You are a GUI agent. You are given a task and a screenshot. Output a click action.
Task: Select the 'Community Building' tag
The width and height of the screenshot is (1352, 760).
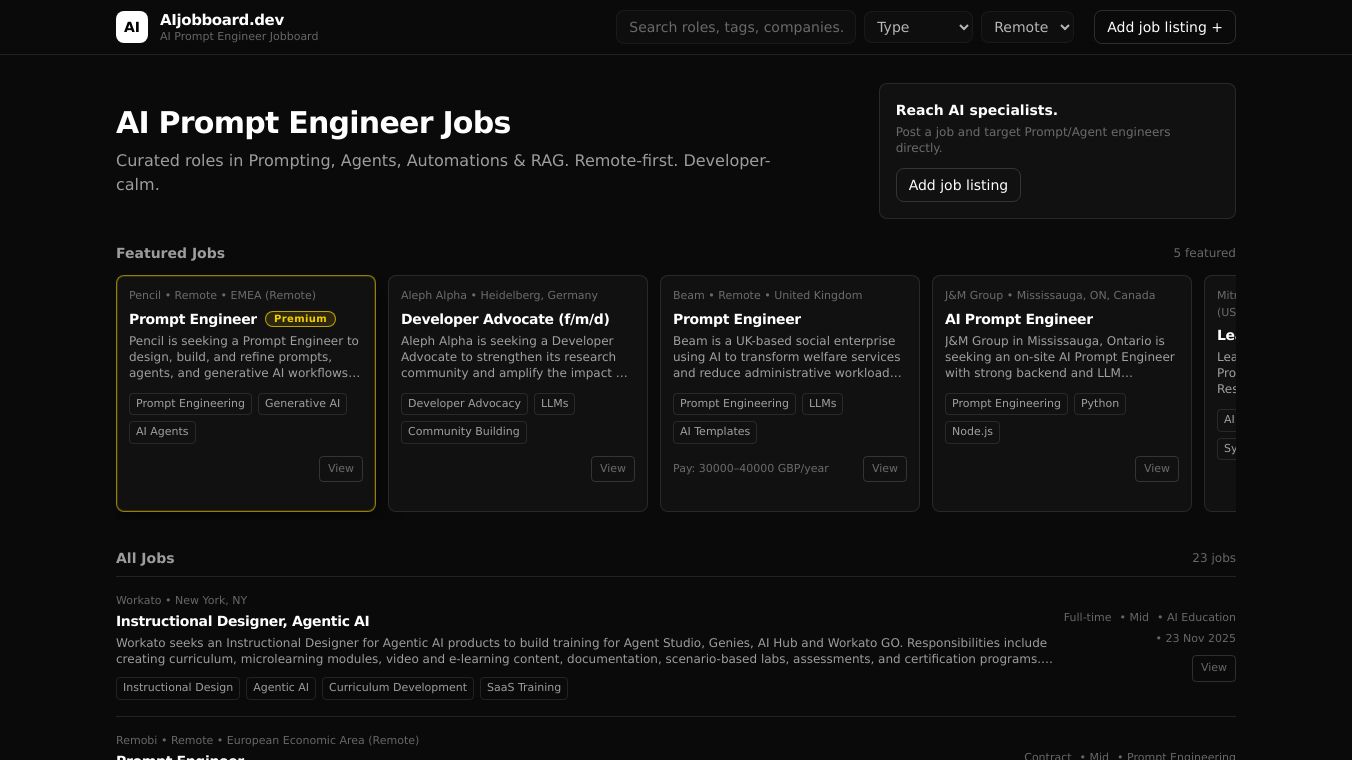[463, 431]
